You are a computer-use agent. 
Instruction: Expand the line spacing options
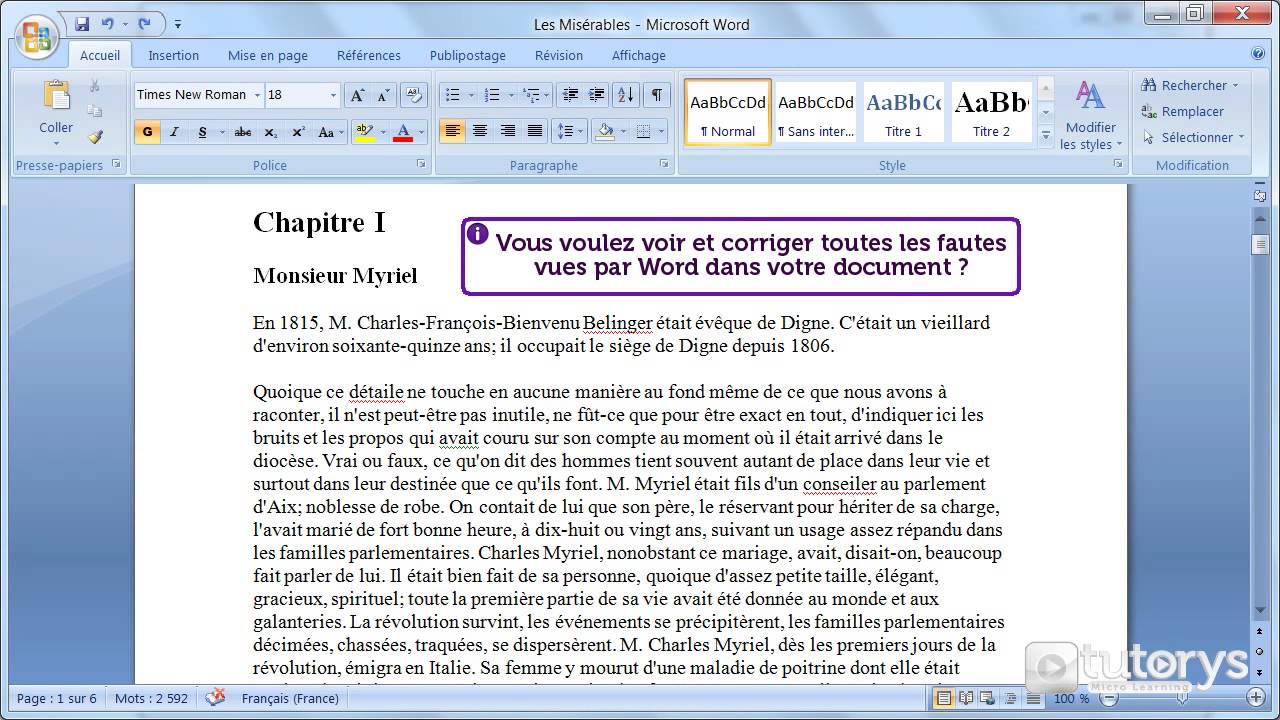pos(570,131)
